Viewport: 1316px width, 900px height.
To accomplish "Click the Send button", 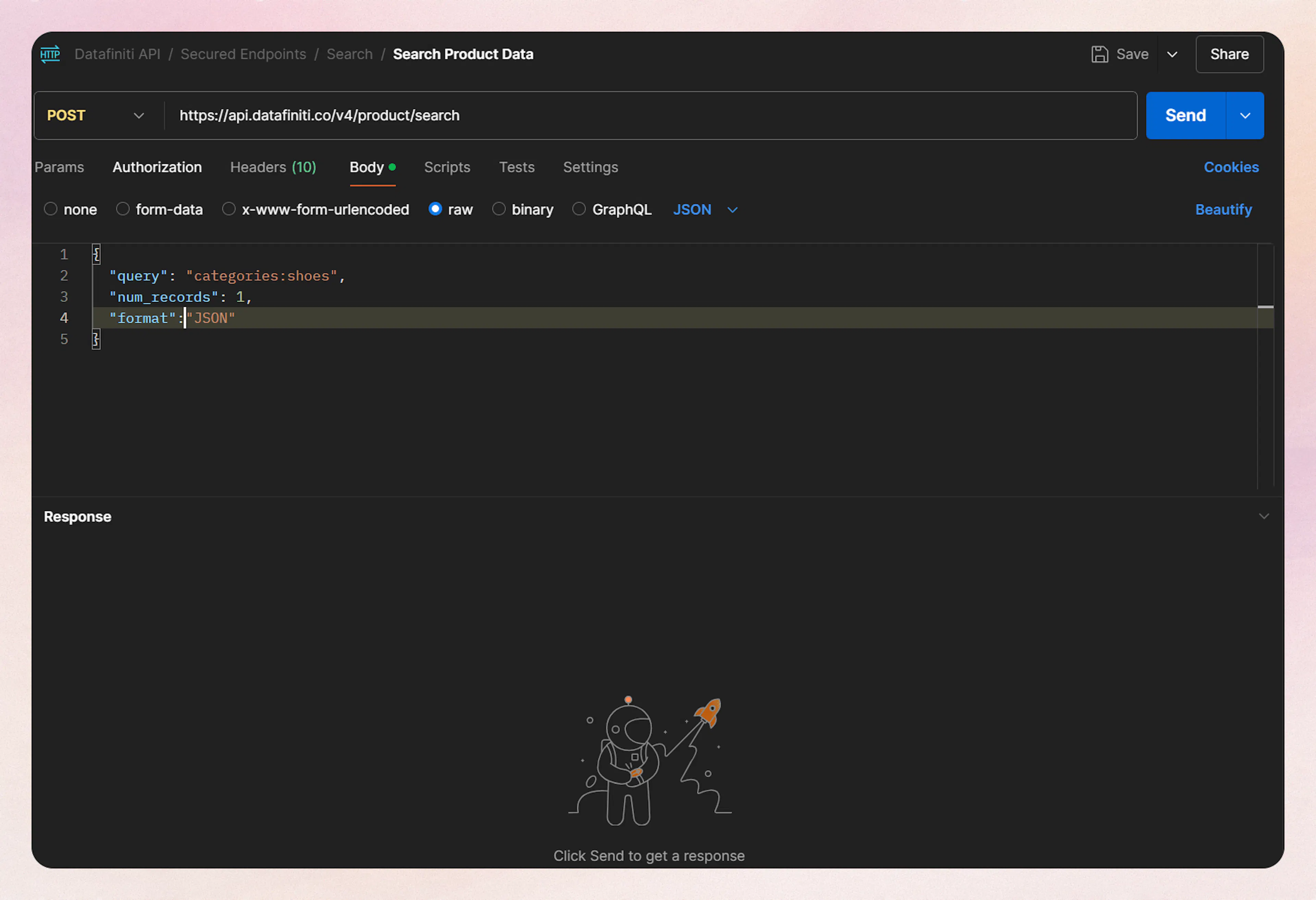I will [1185, 115].
